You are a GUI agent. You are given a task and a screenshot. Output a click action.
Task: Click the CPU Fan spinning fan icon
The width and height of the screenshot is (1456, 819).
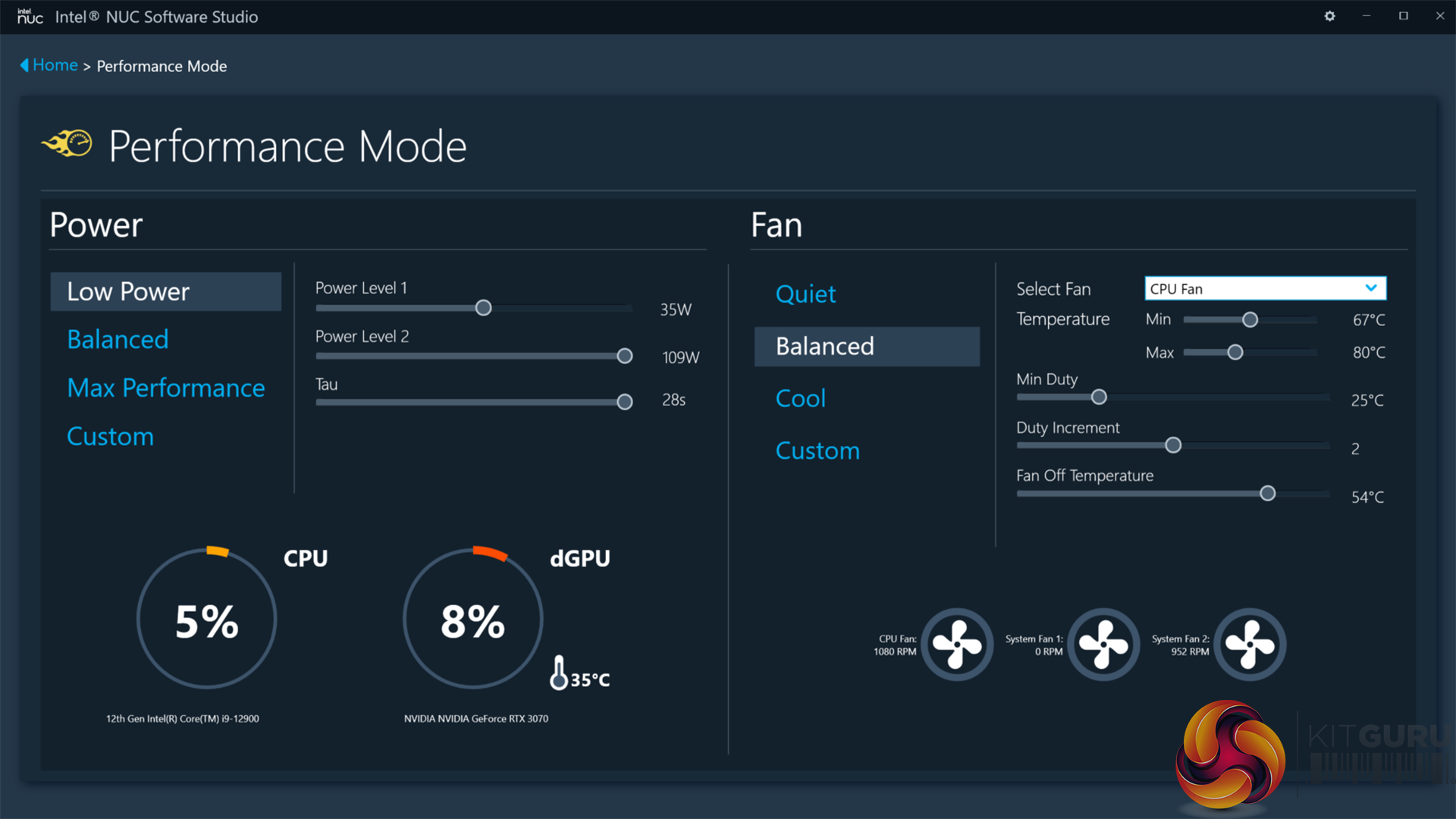[957, 645]
